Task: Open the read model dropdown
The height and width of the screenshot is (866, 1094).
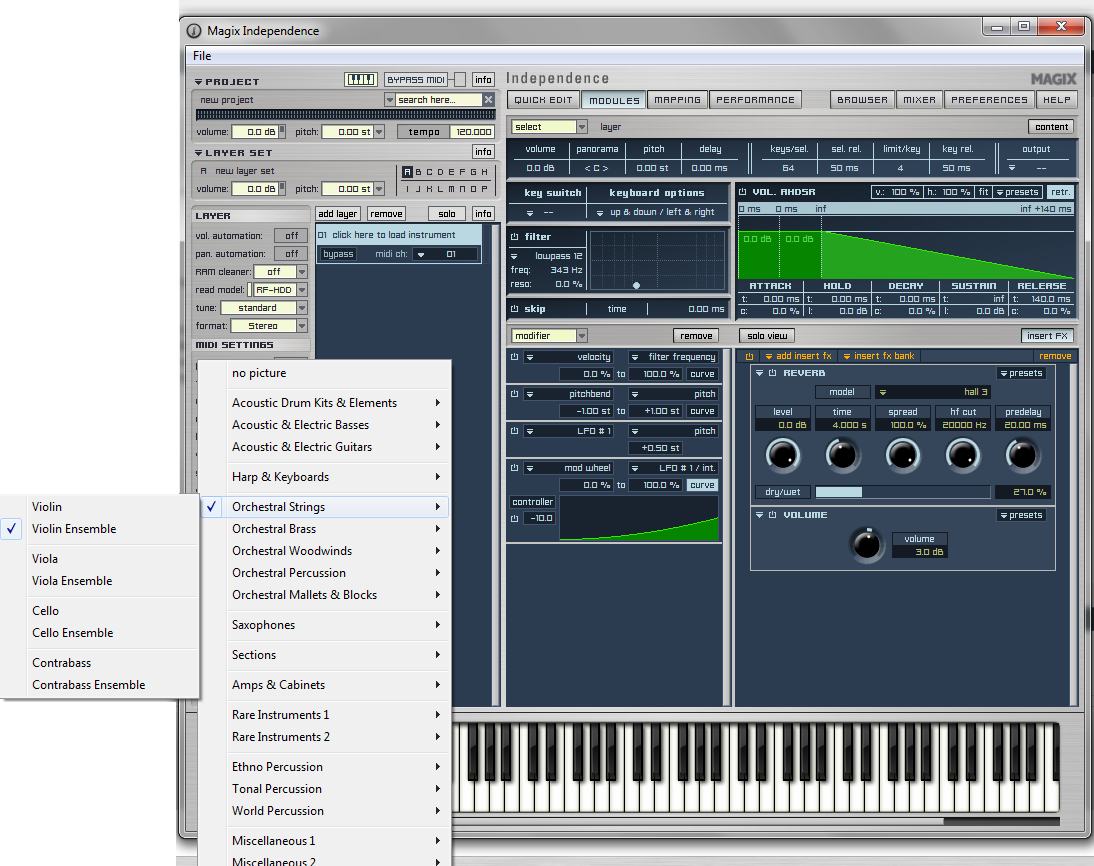Action: coord(302,290)
